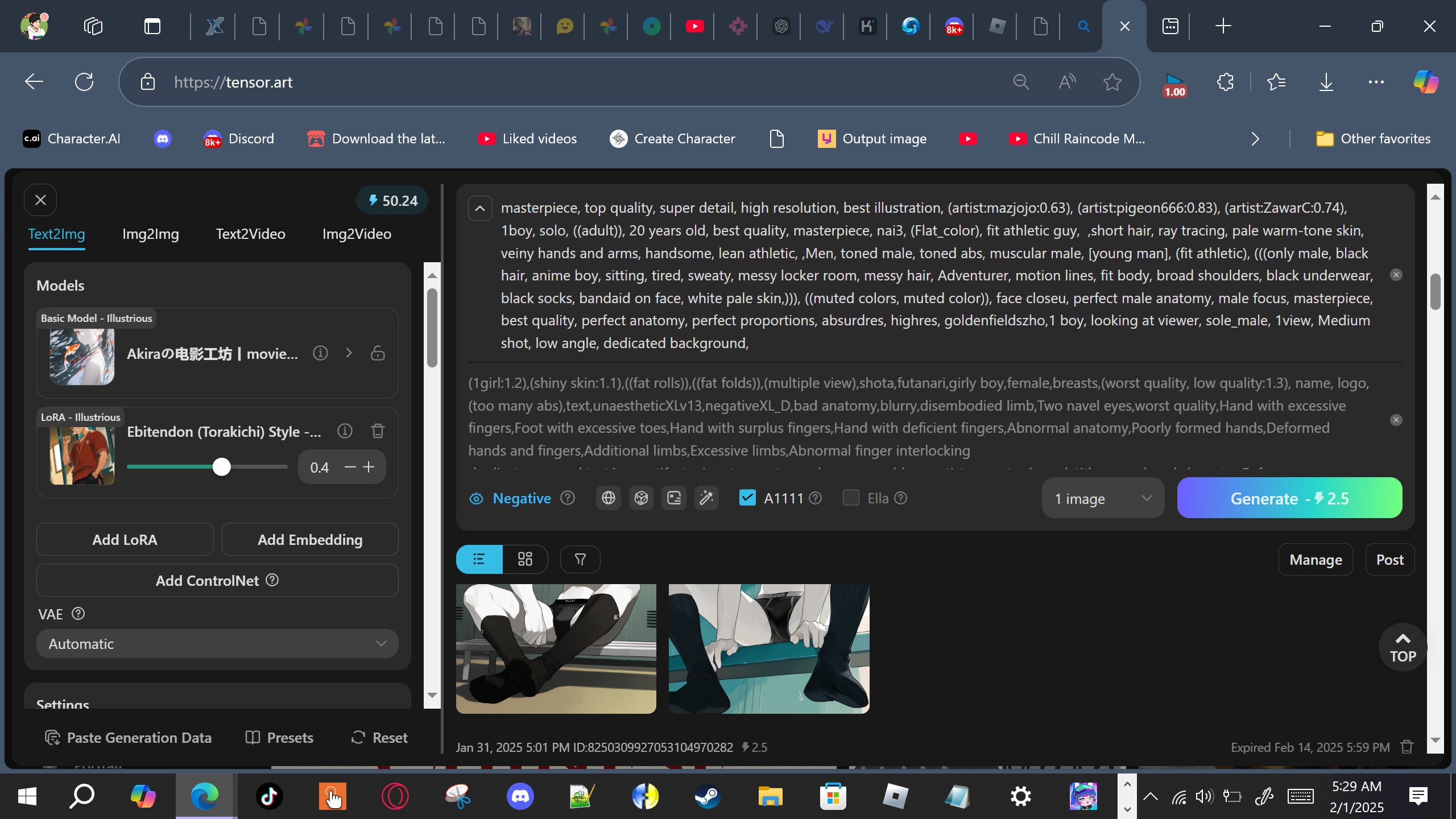The height and width of the screenshot is (819, 1456).
Task: Switch to the Img2Img tab
Action: tap(151, 234)
